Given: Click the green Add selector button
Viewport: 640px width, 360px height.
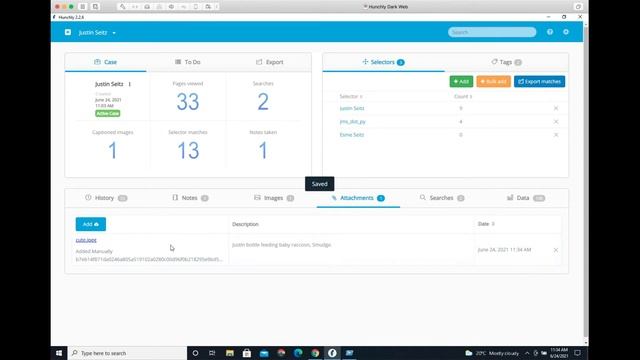Looking at the screenshot, I should (x=461, y=82).
